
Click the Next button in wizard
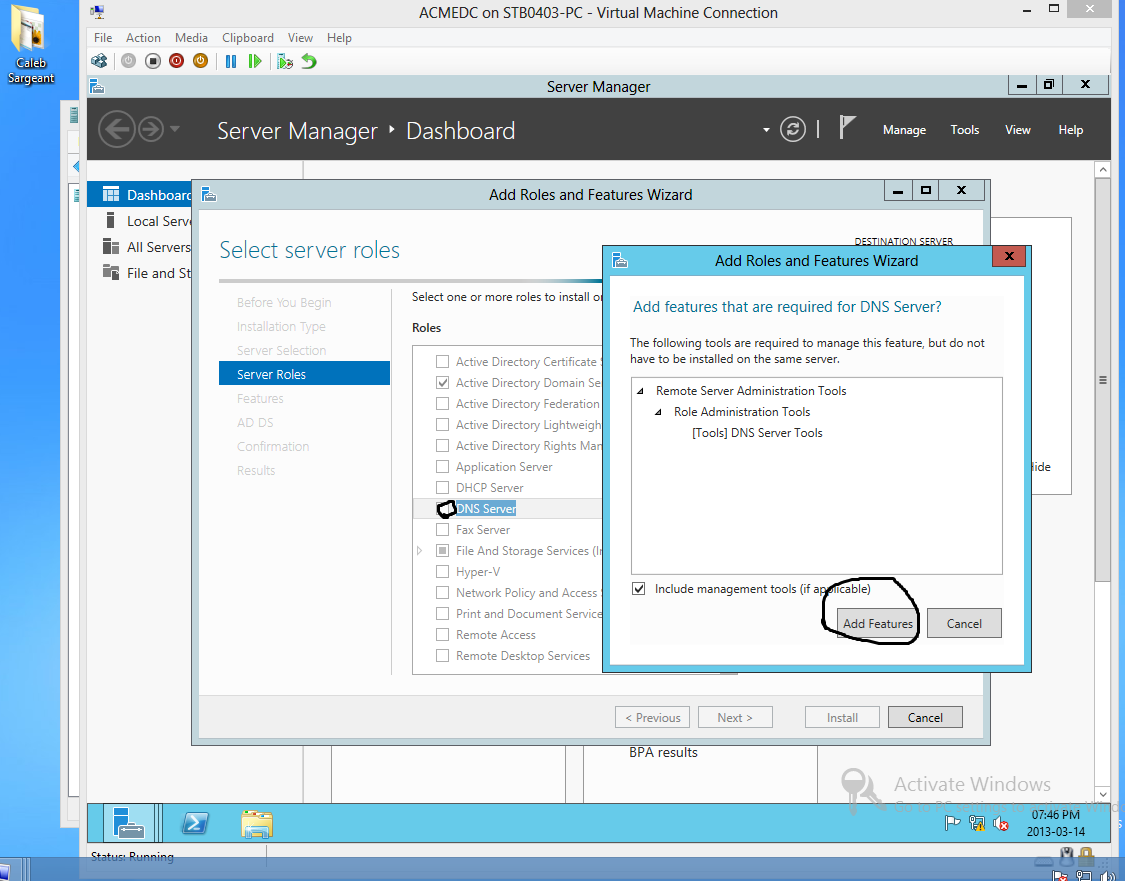[735, 717]
